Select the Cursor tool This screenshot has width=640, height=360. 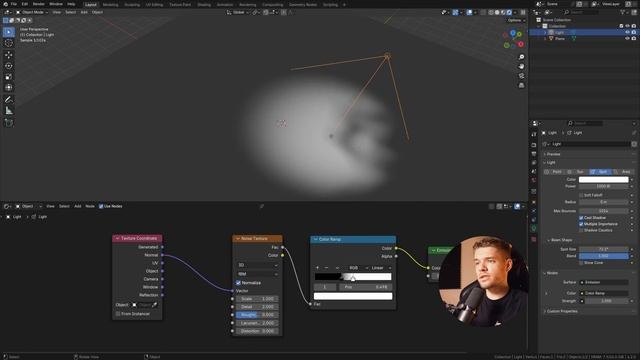(x=9, y=43)
